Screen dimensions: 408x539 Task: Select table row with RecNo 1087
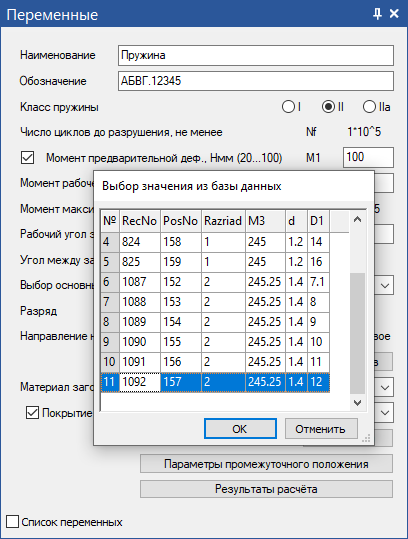(x=215, y=282)
